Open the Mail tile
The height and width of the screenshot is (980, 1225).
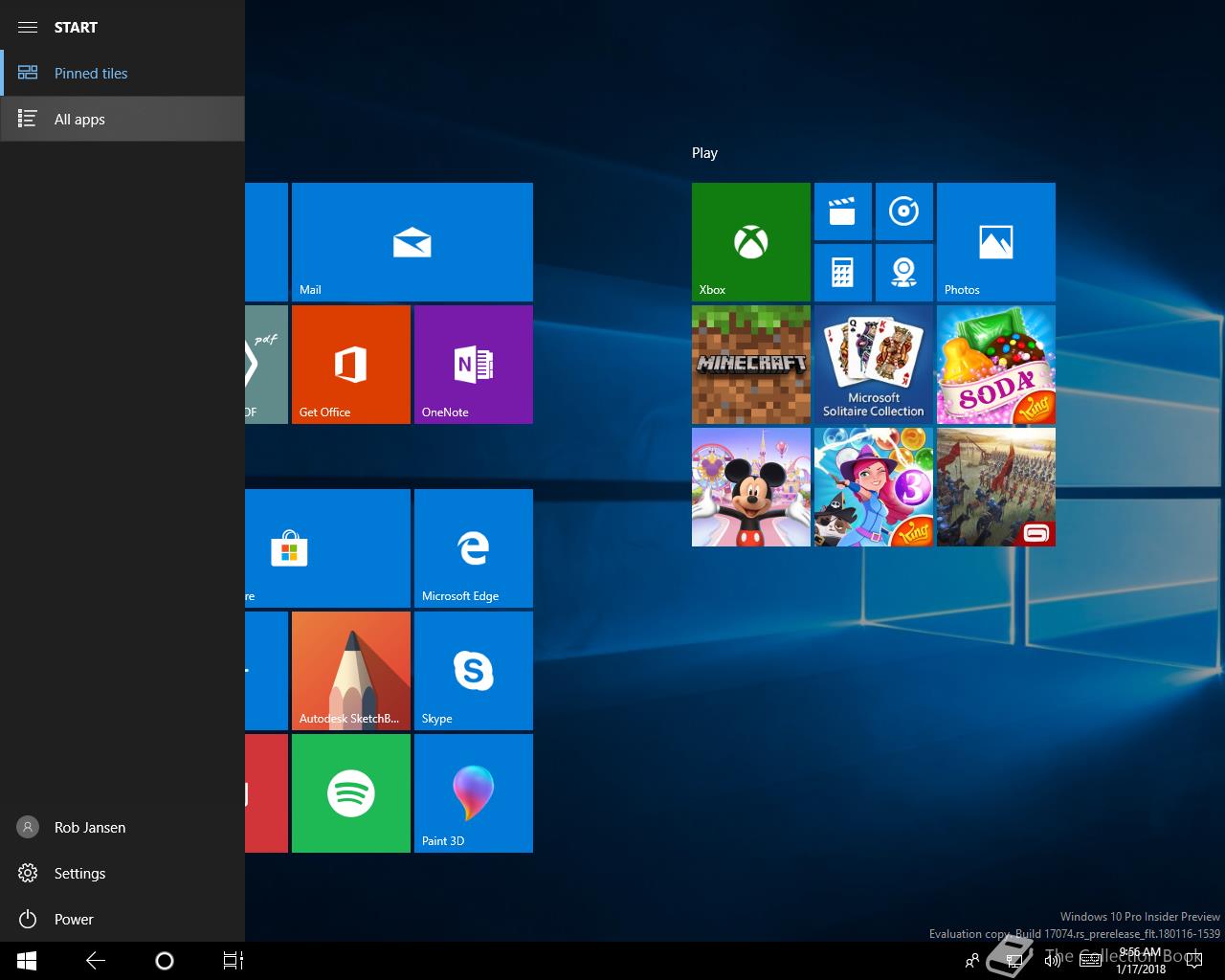click(x=412, y=242)
